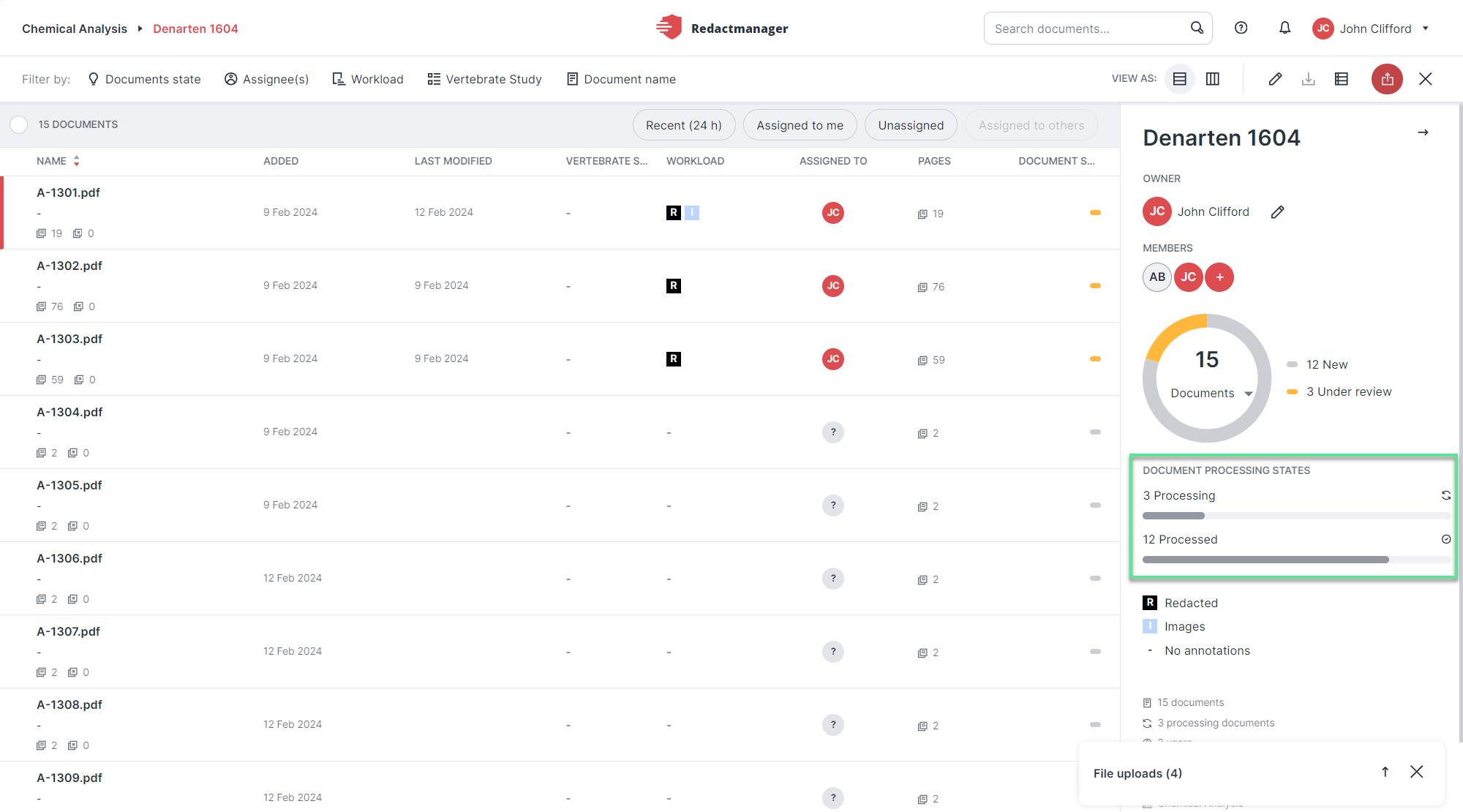Open the Chemical Analysis breadcrumb
The image size is (1463, 812).
75,29
